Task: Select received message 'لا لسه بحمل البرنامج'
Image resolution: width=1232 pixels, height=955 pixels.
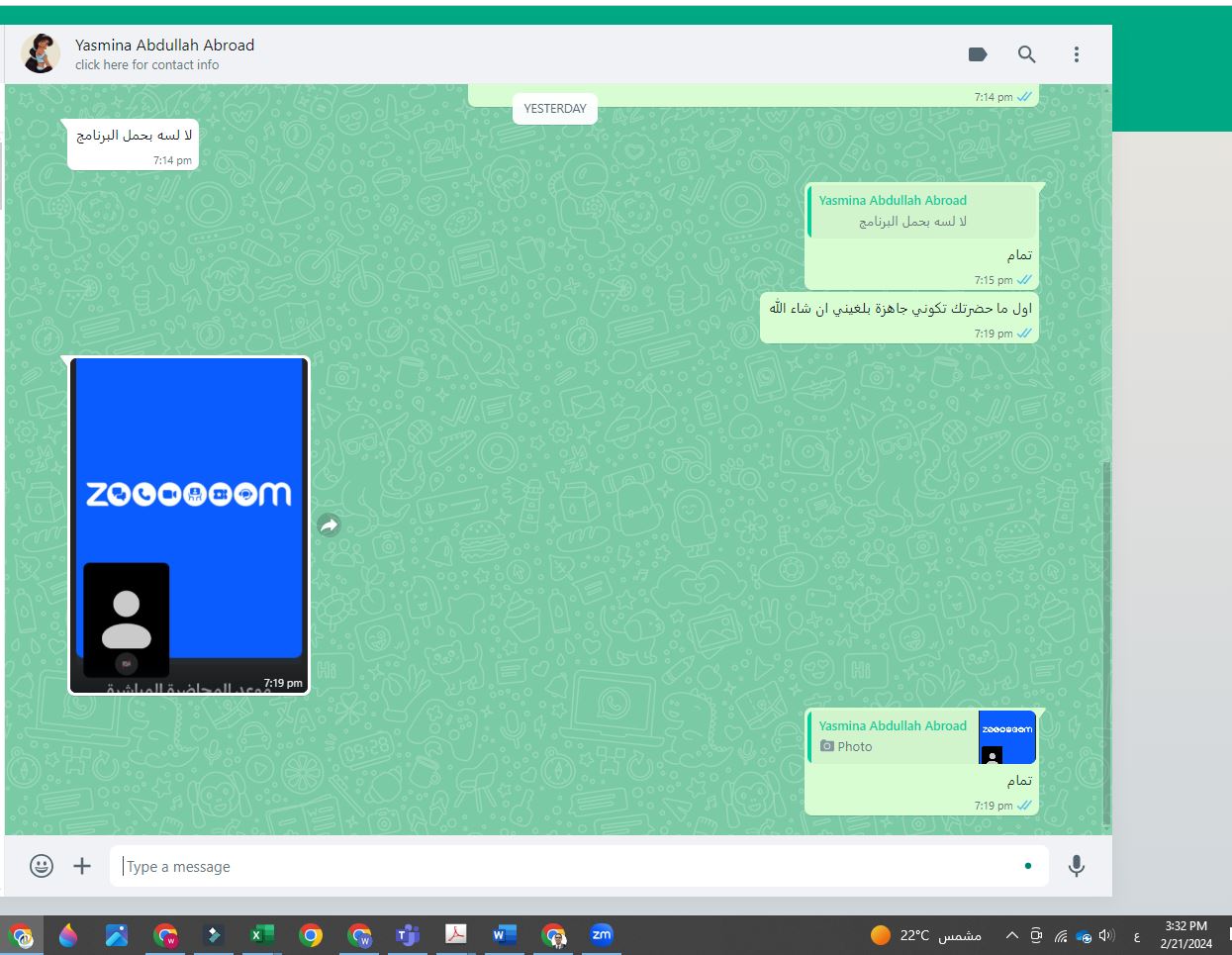Action: click(134, 144)
